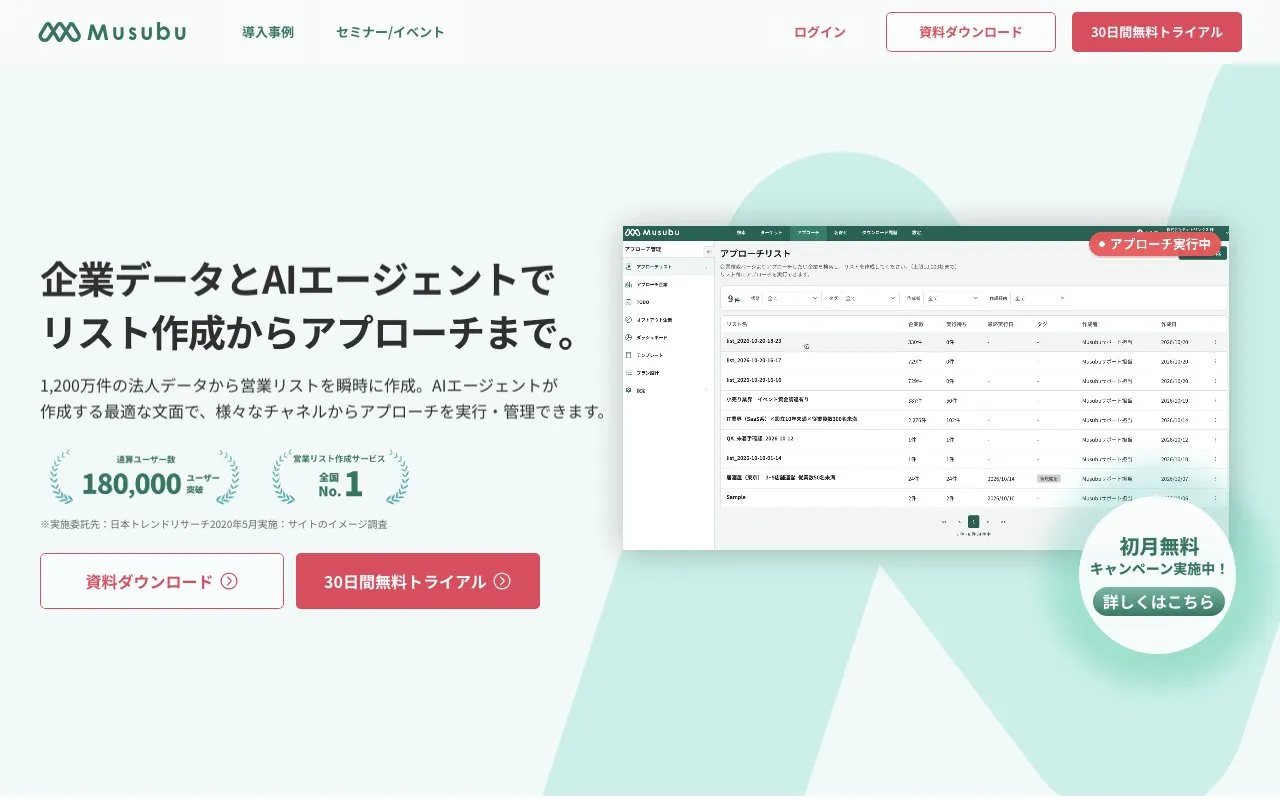Viewport: 1280px width, 800px height.
Task: Click the テンプレート sidebar icon in the preview
Action: tap(629, 355)
